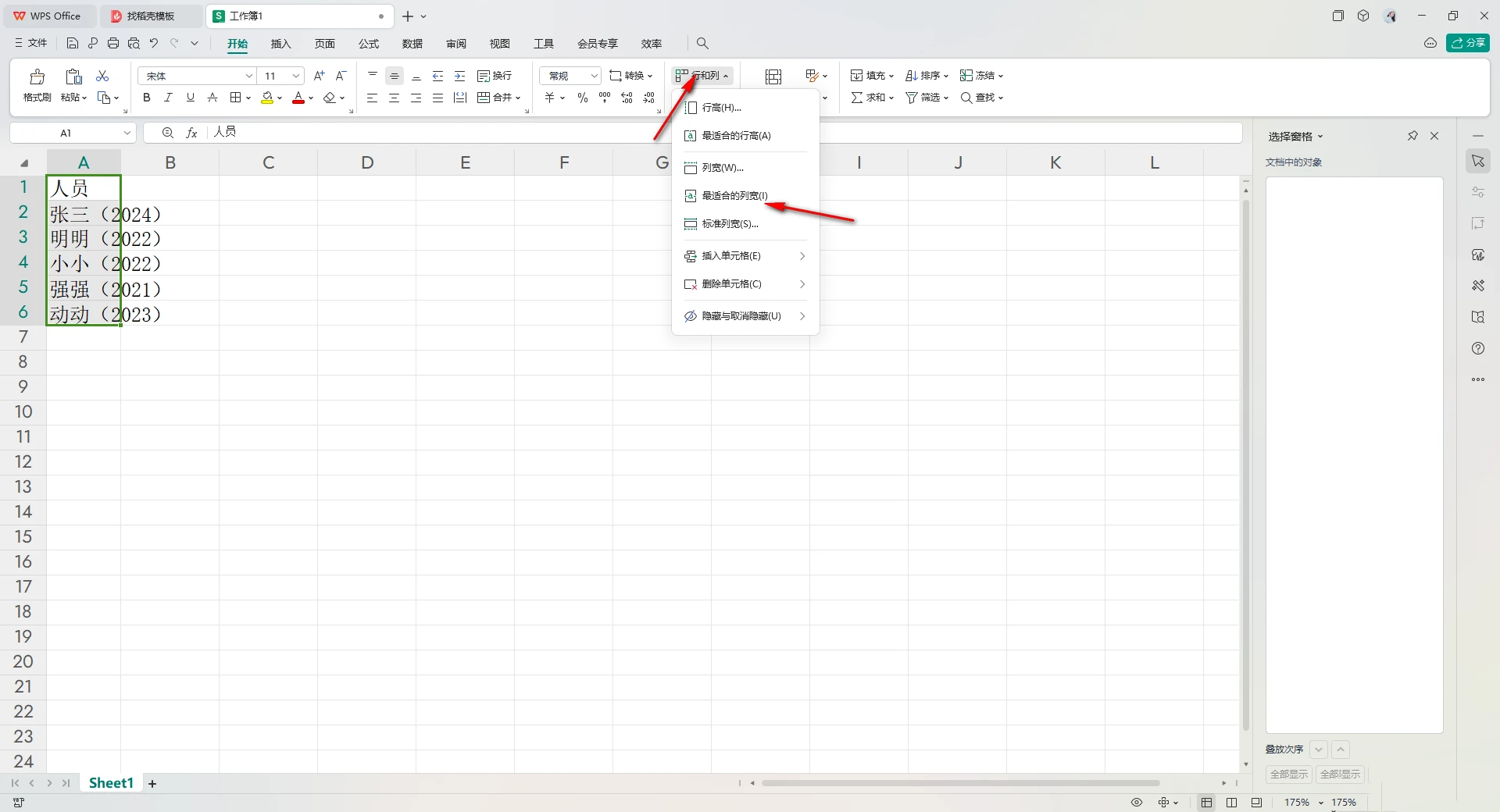Click the ribbon search magnifier icon
Viewport: 1500px width, 812px height.
tap(702, 43)
